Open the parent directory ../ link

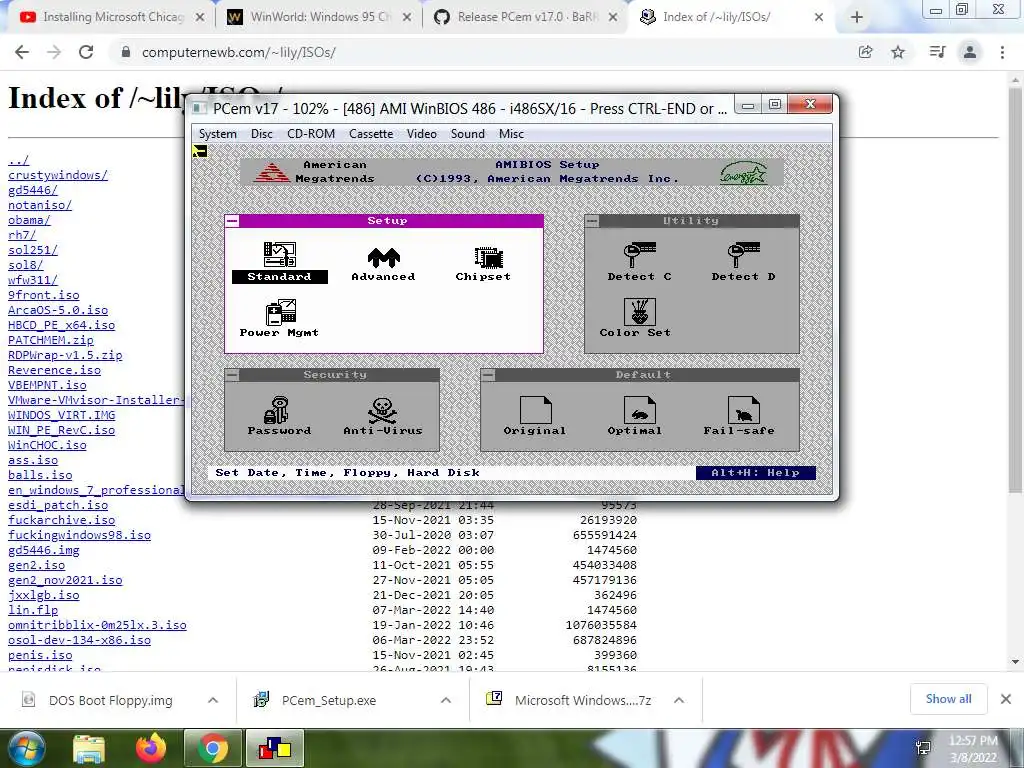(x=18, y=160)
